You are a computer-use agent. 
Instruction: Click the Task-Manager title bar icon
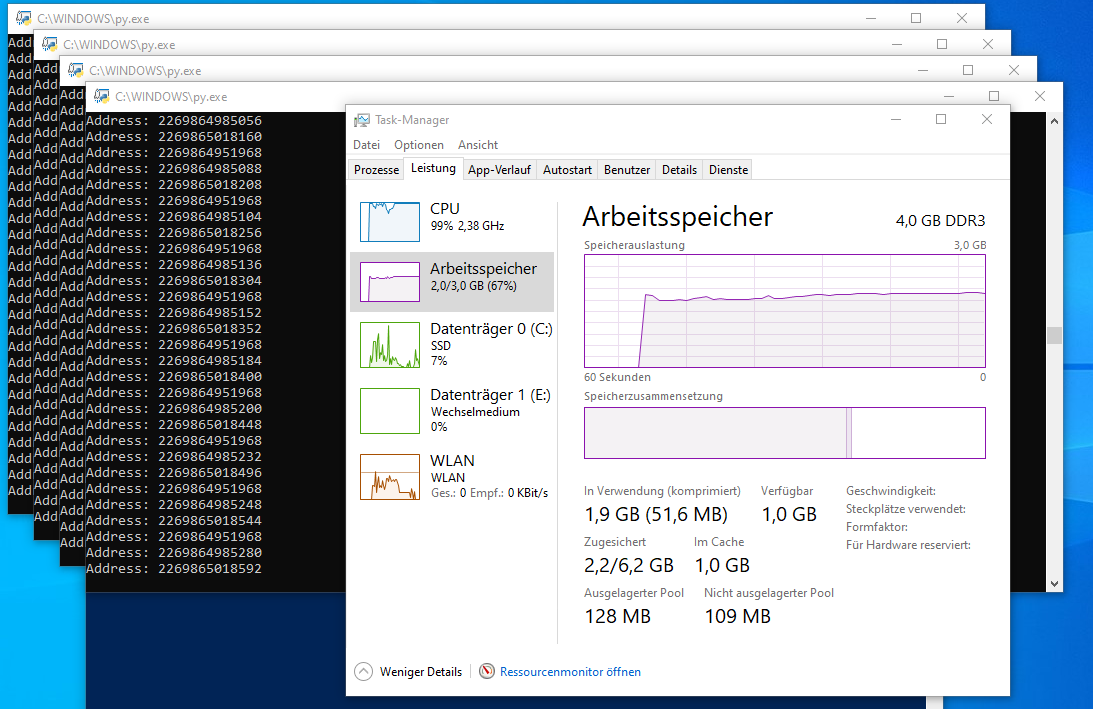pyautogui.click(x=362, y=118)
